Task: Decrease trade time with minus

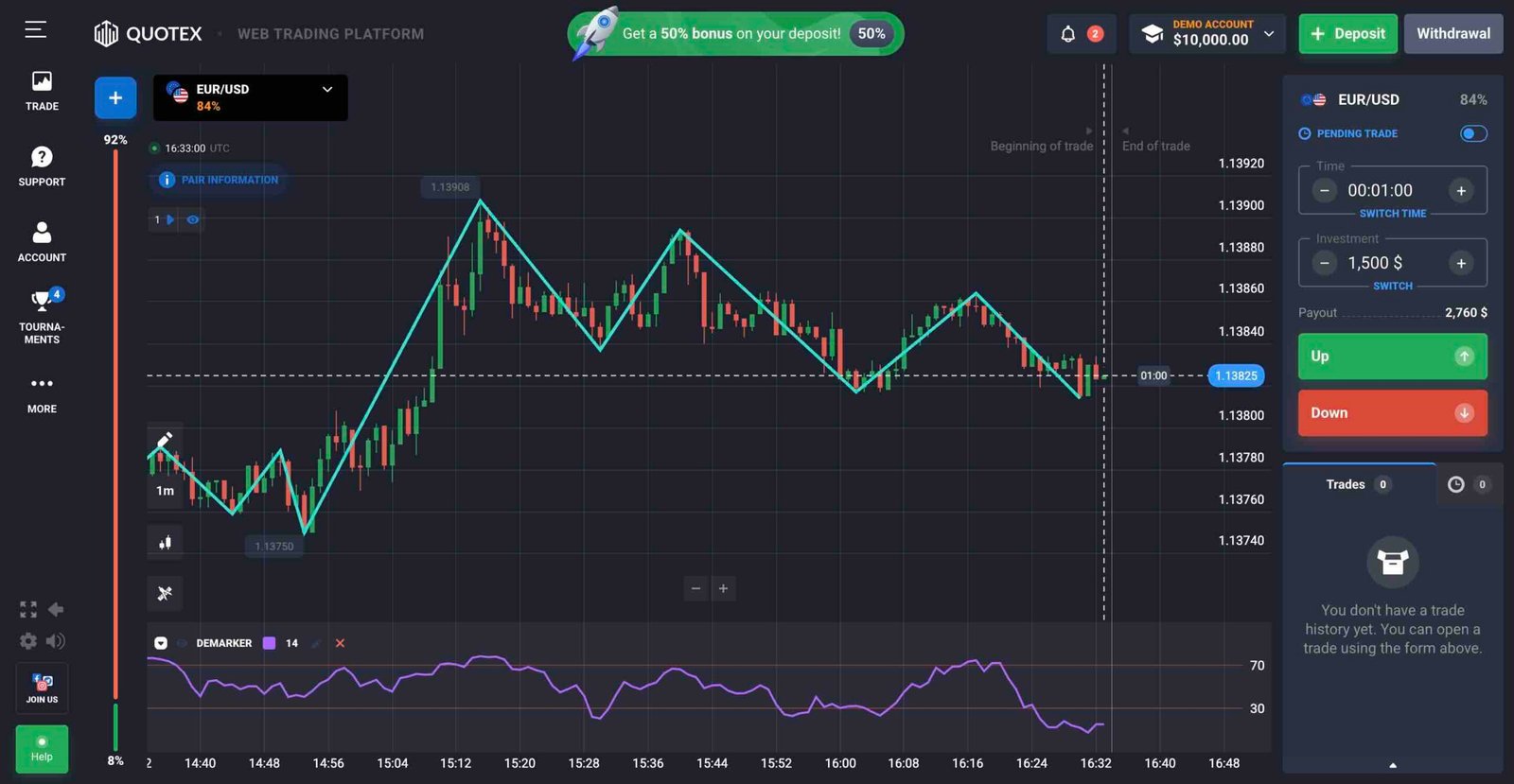Action: [1325, 190]
